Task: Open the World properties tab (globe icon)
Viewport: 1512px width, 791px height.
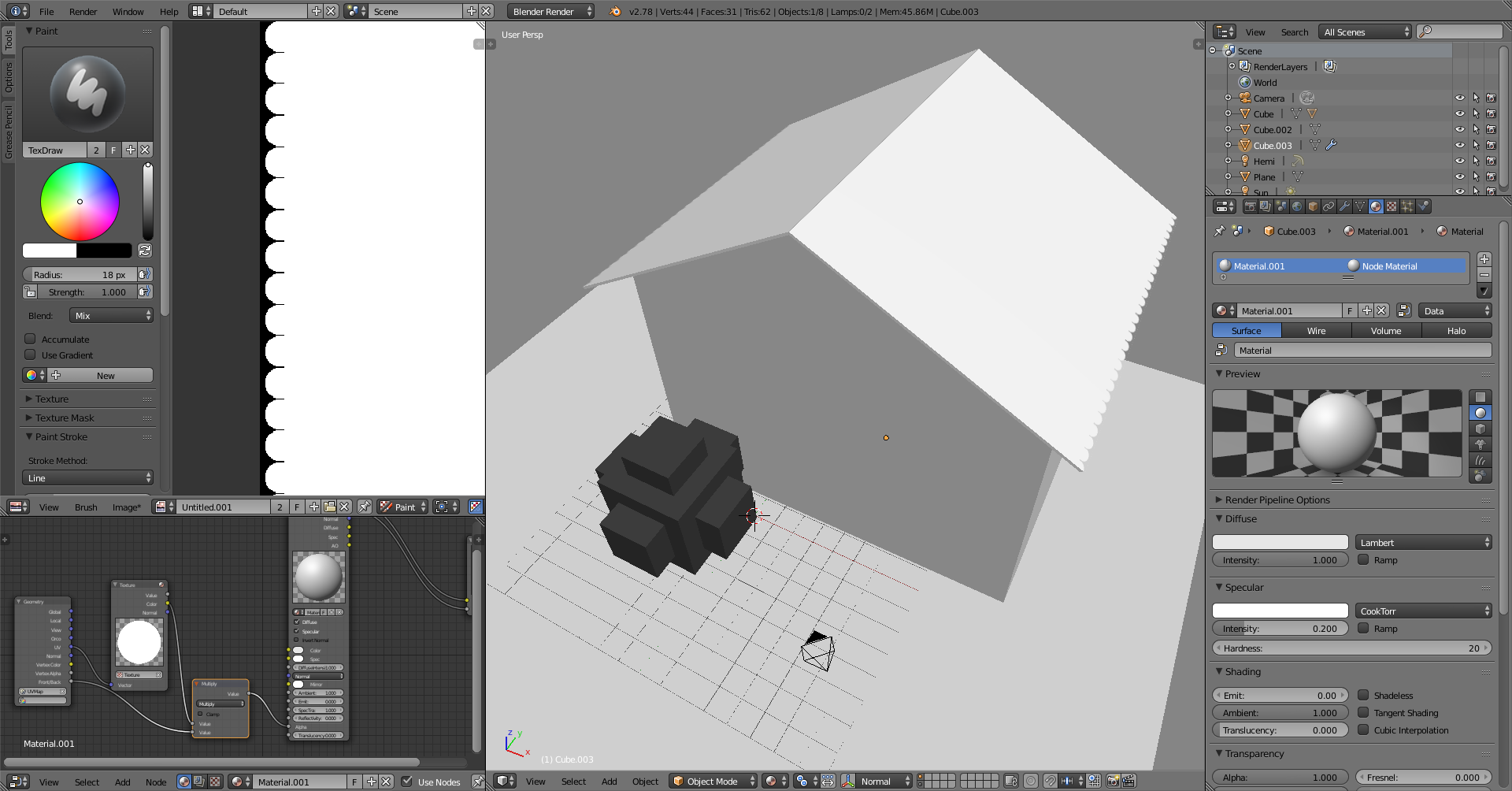Action: click(x=1297, y=206)
